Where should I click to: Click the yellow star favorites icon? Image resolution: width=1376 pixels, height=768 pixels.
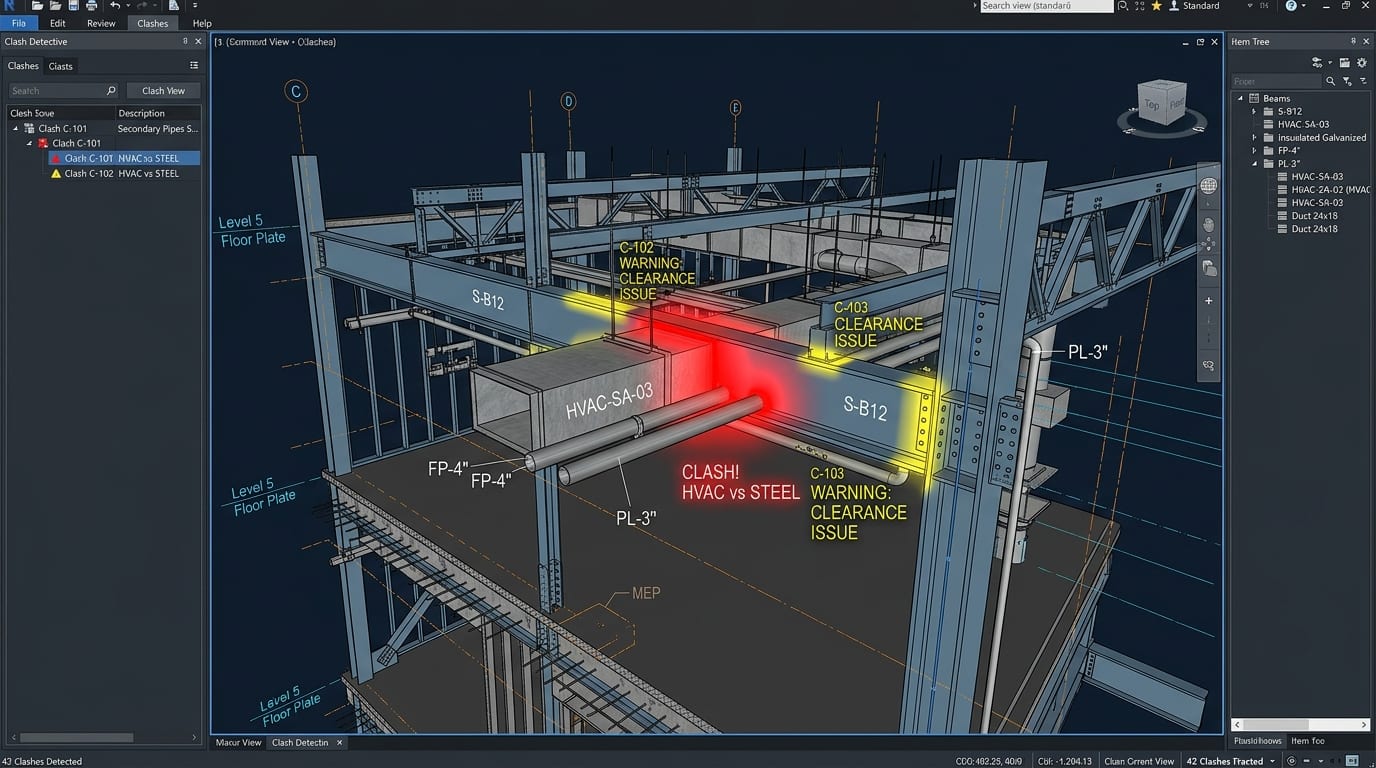pos(1157,6)
